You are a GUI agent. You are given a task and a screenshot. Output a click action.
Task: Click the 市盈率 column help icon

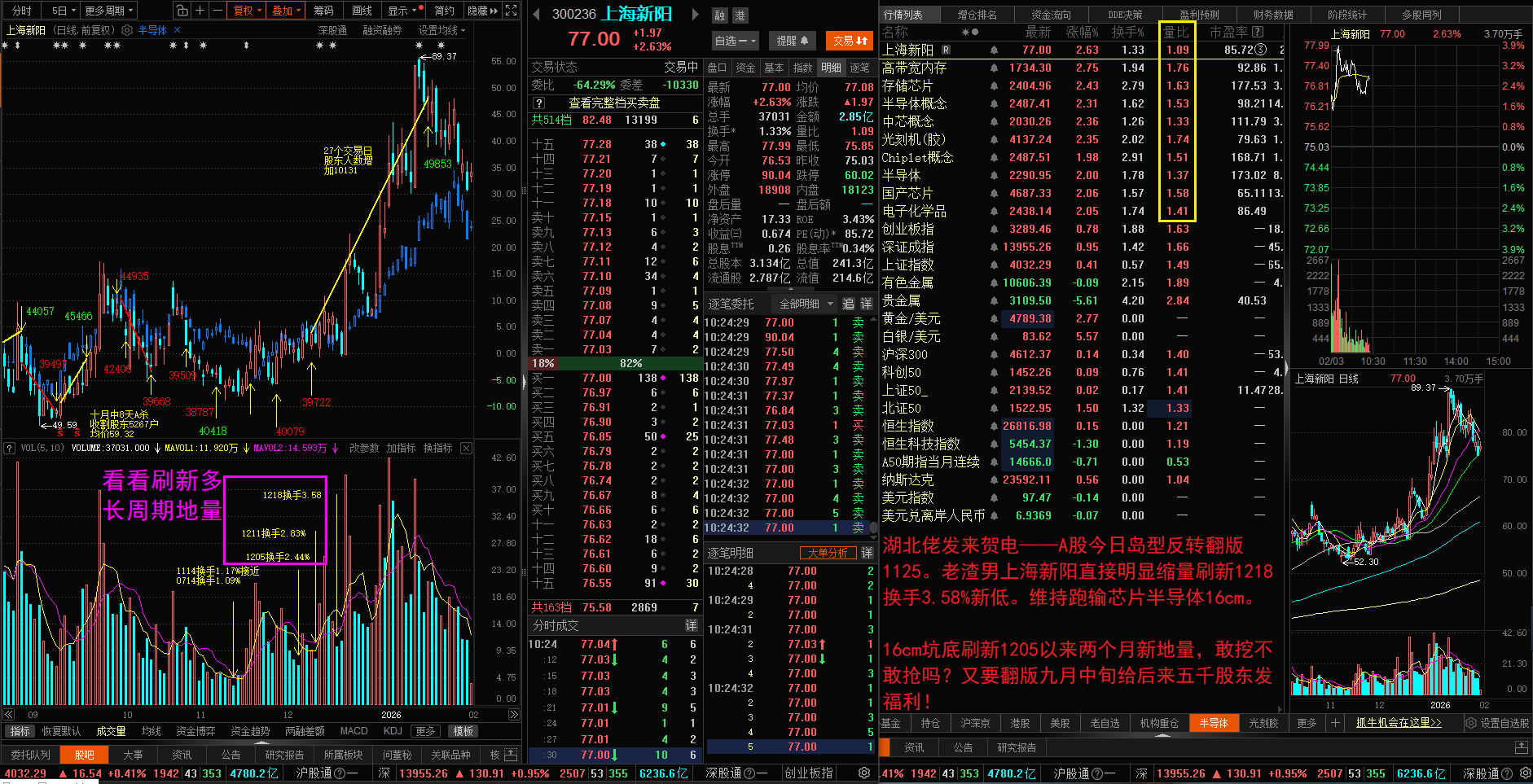[1258, 32]
